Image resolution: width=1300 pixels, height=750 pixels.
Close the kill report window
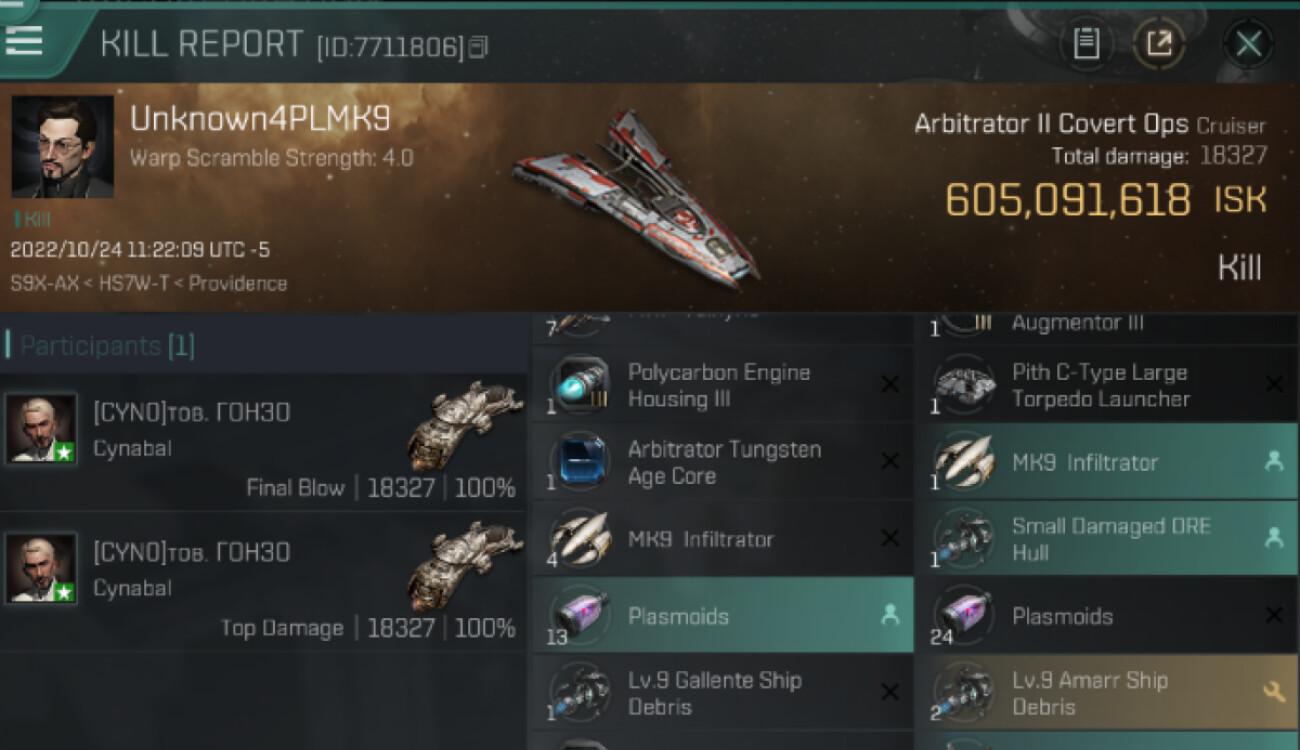point(1248,43)
